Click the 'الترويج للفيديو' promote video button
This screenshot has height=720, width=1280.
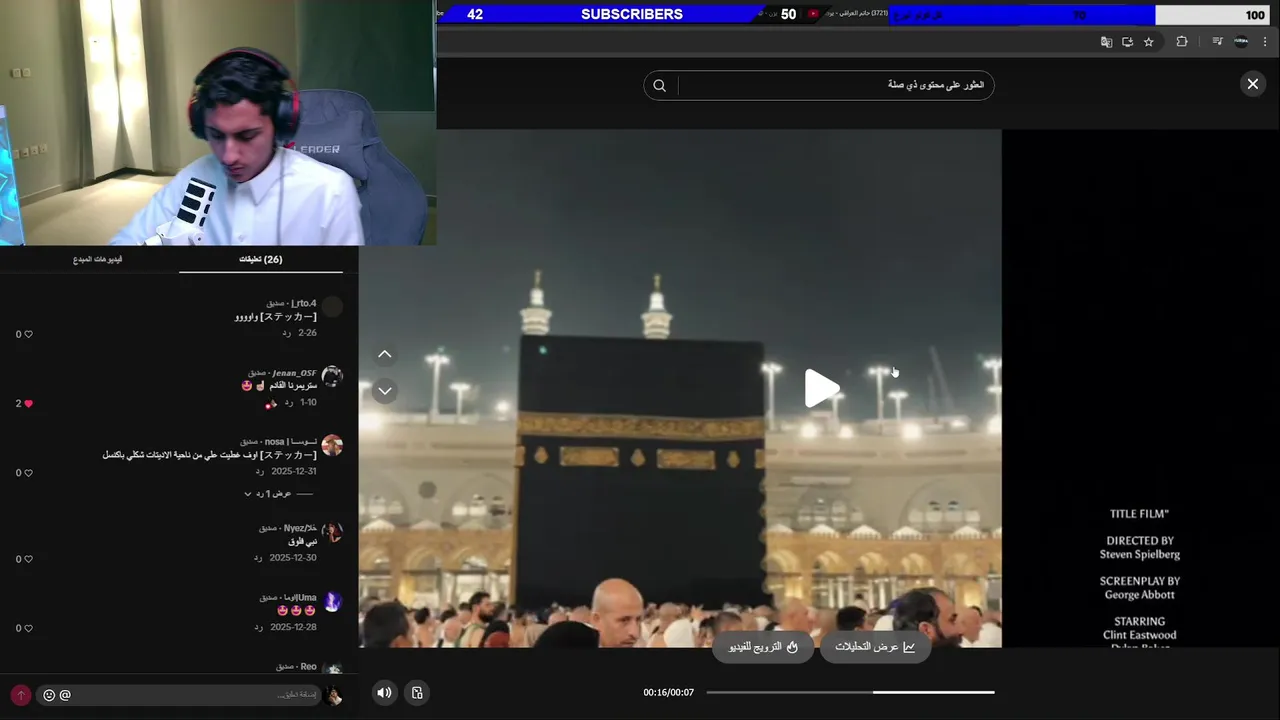click(763, 647)
